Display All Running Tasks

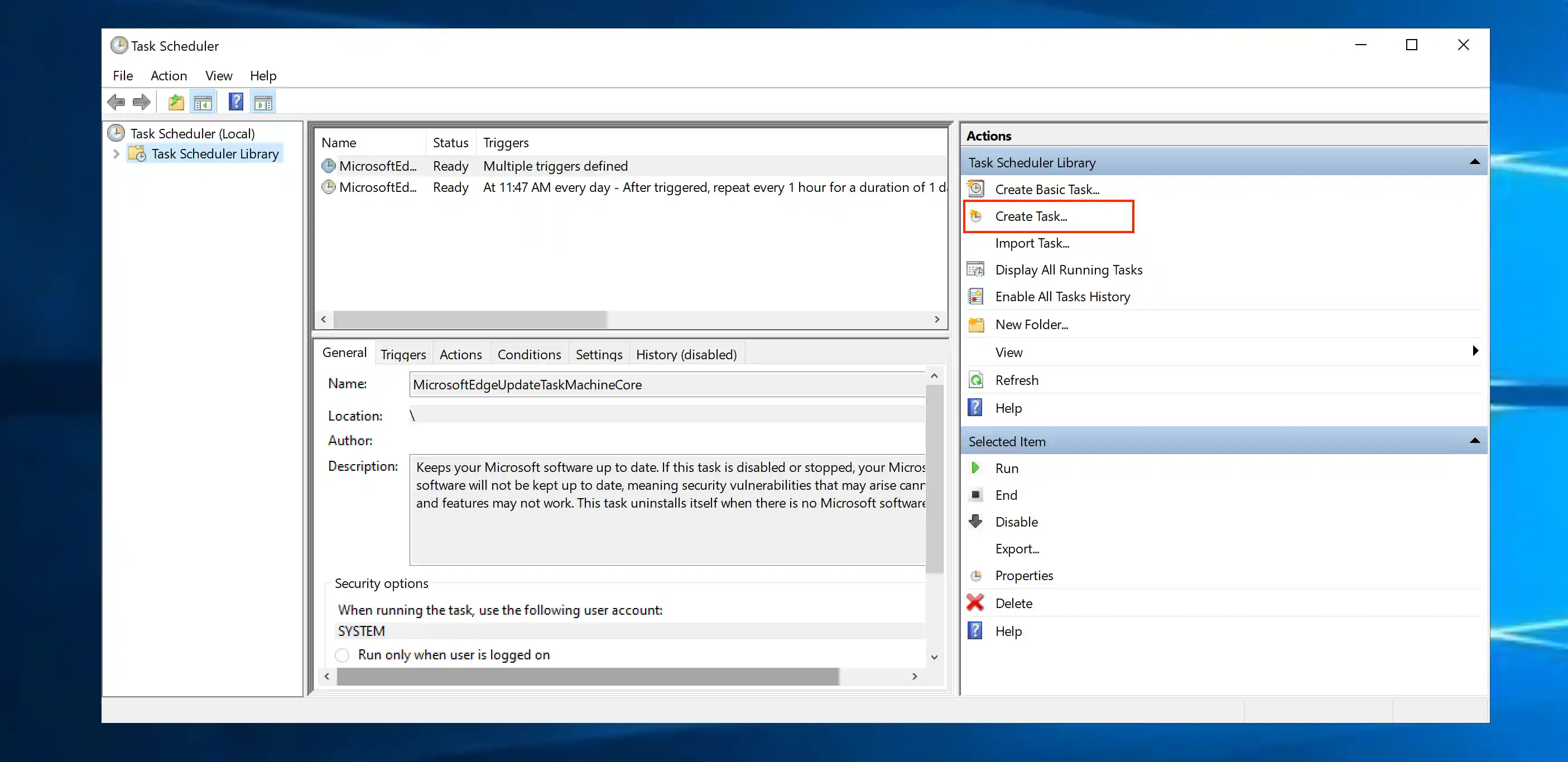pos(1068,269)
